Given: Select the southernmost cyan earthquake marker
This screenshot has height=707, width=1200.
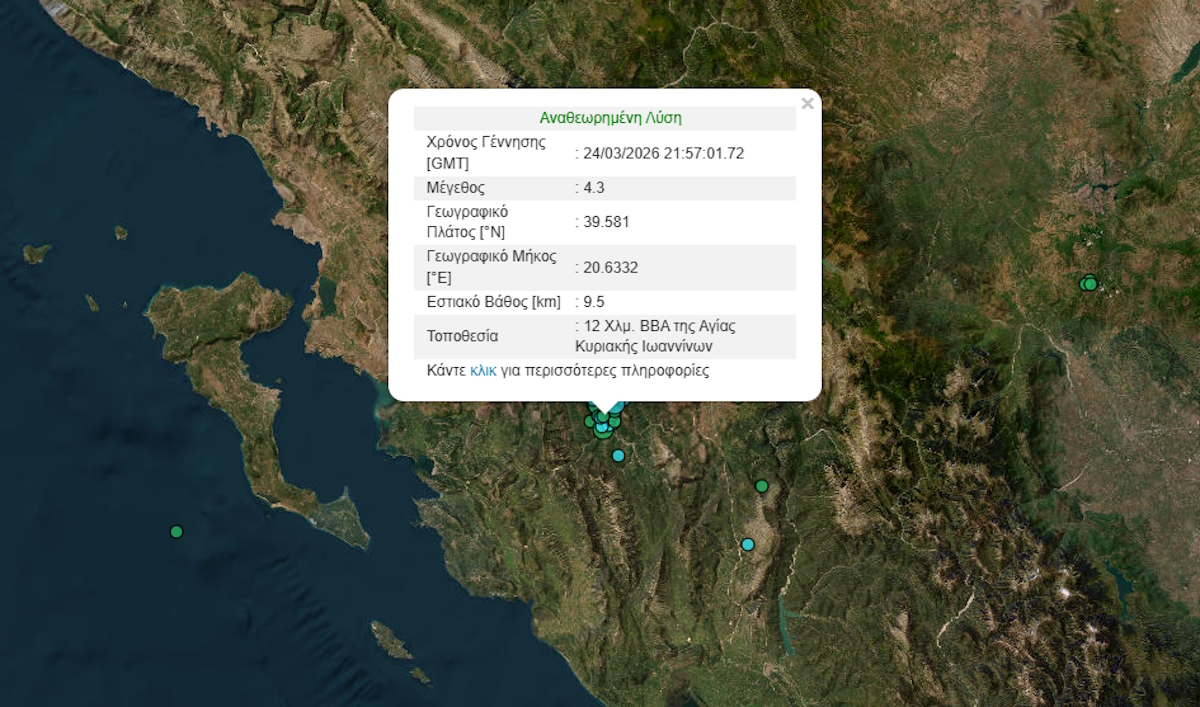Looking at the screenshot, I should 748,544.
